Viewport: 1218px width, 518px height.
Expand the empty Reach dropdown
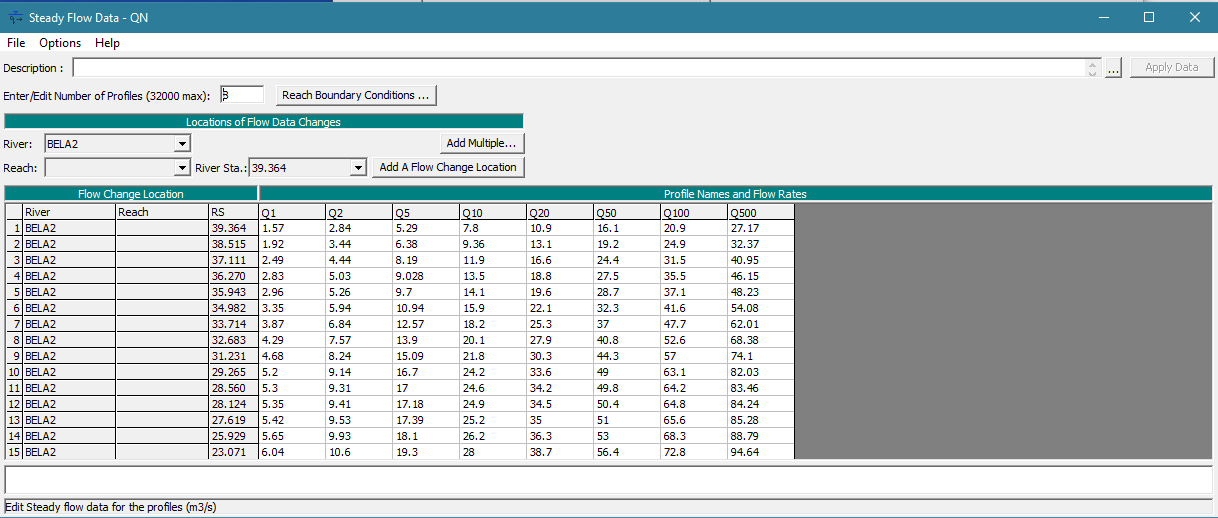181,168
